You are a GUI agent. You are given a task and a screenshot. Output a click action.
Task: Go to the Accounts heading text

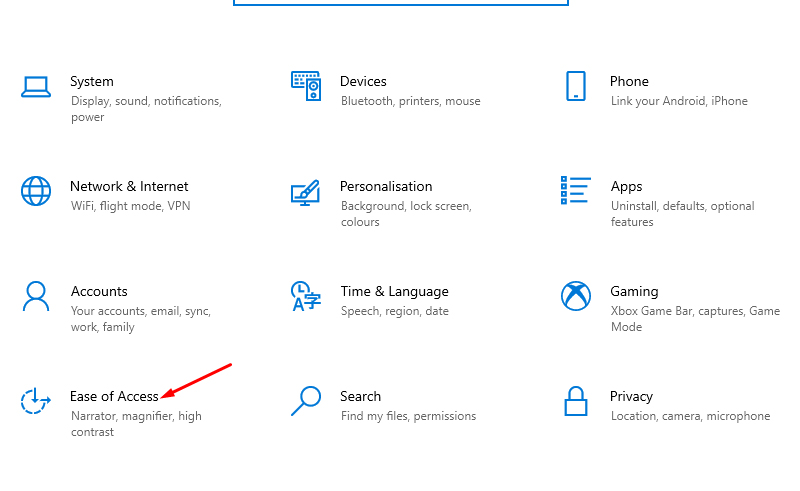(99, 291)
